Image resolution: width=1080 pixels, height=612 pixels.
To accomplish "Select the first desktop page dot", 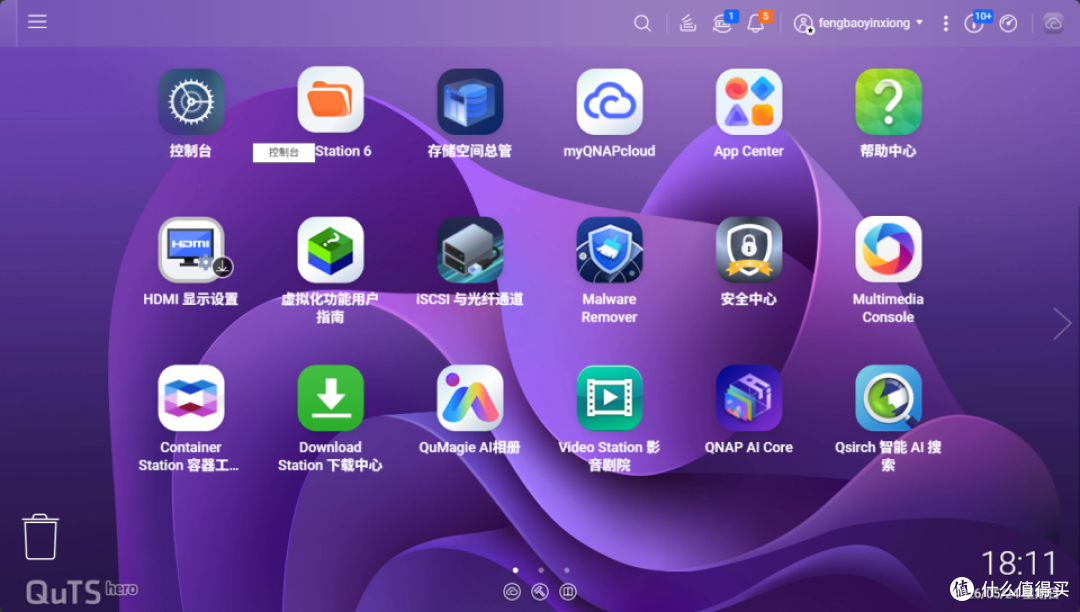I will click(x=516, y=570).
